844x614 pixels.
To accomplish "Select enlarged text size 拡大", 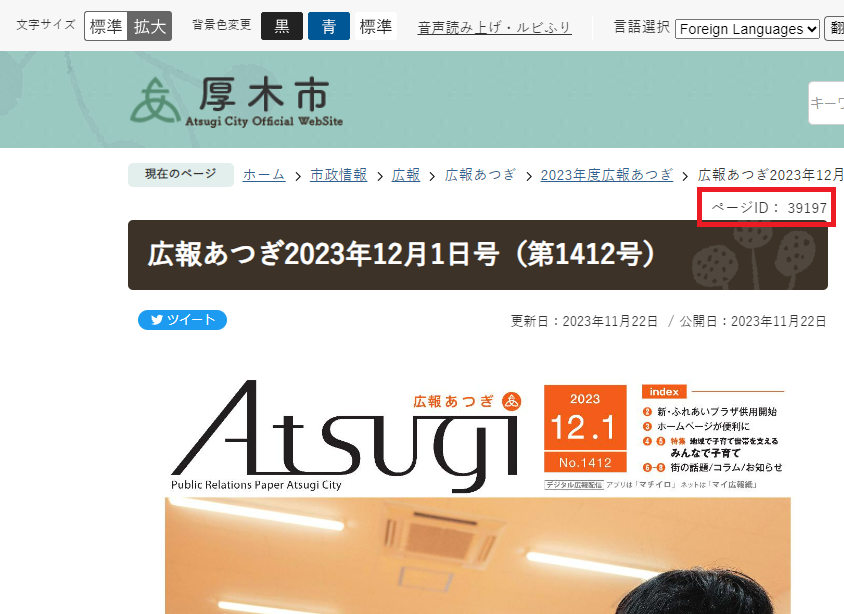I will coord(150,27).
